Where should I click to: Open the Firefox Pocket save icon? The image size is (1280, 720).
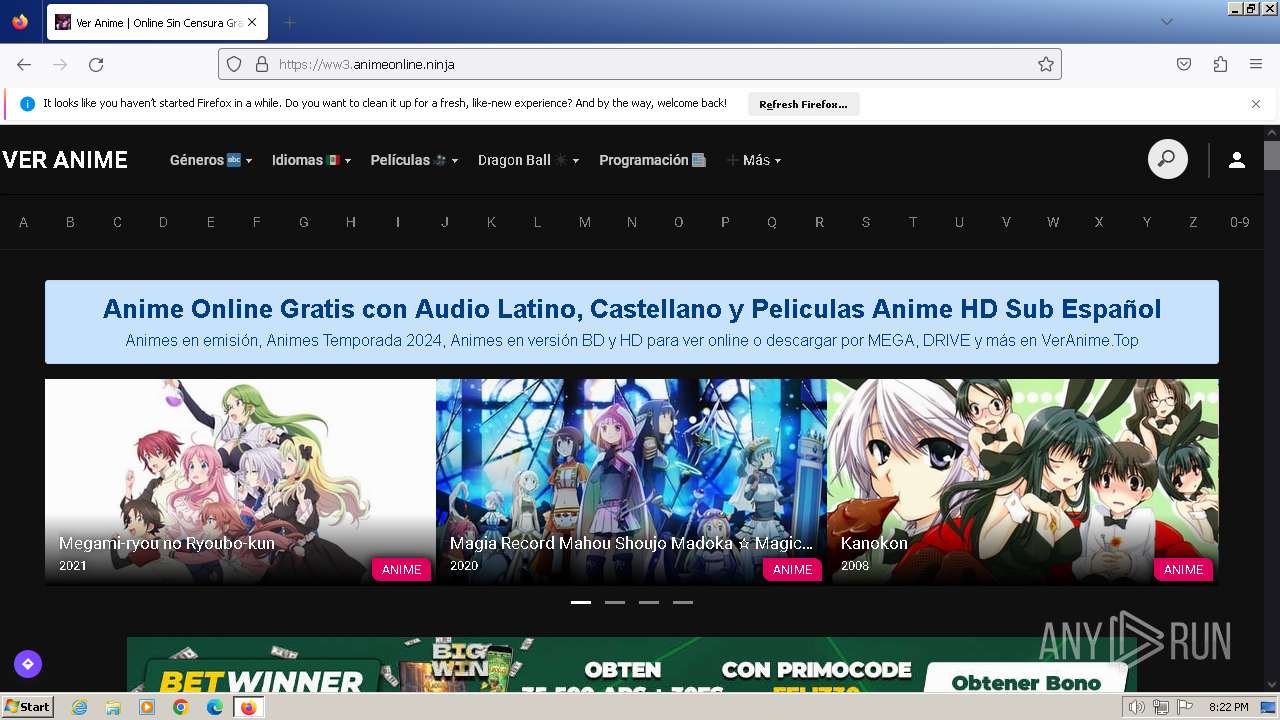[1184, 64]
